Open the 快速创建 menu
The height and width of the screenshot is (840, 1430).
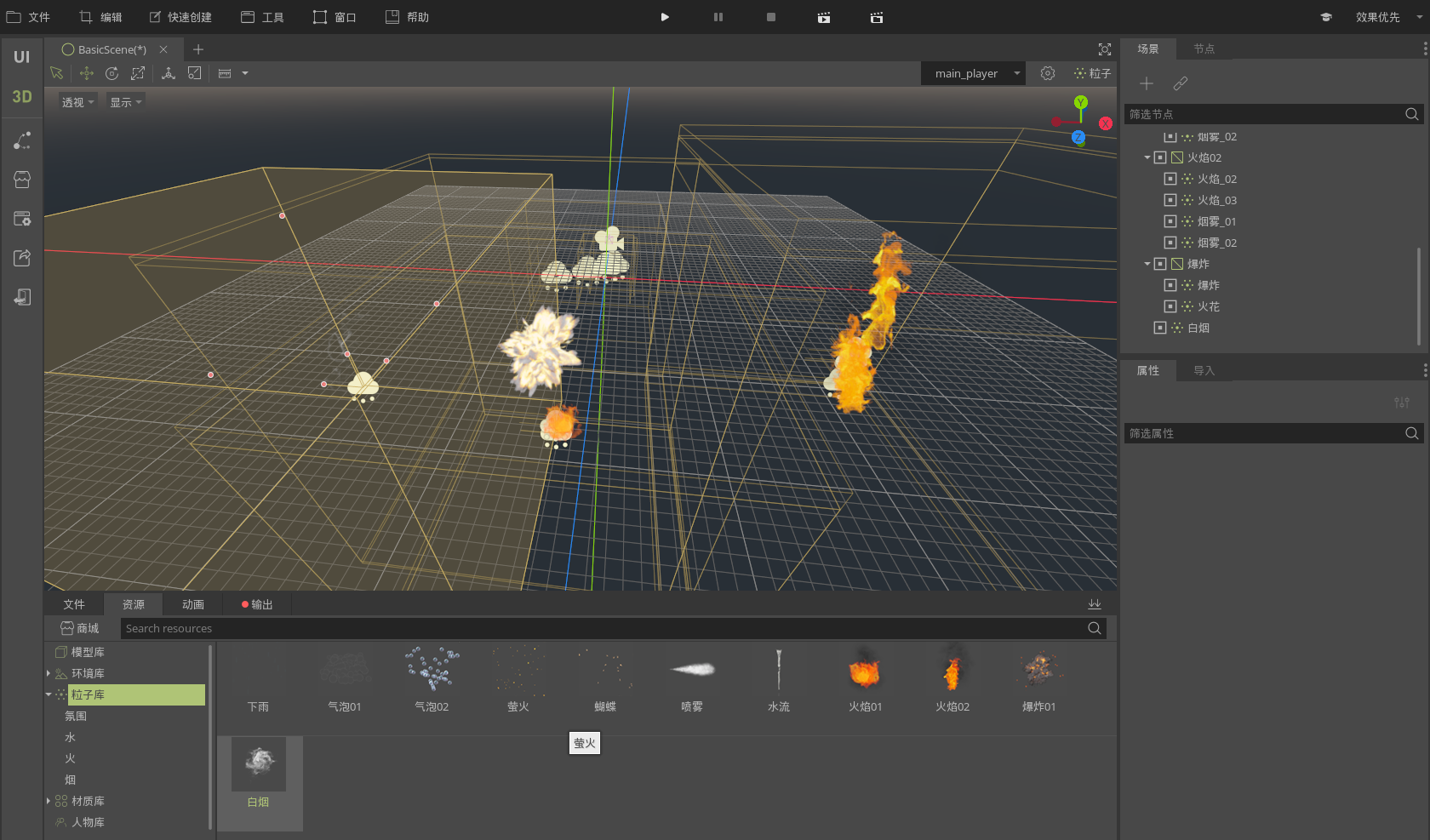click(x=180, y=17)
